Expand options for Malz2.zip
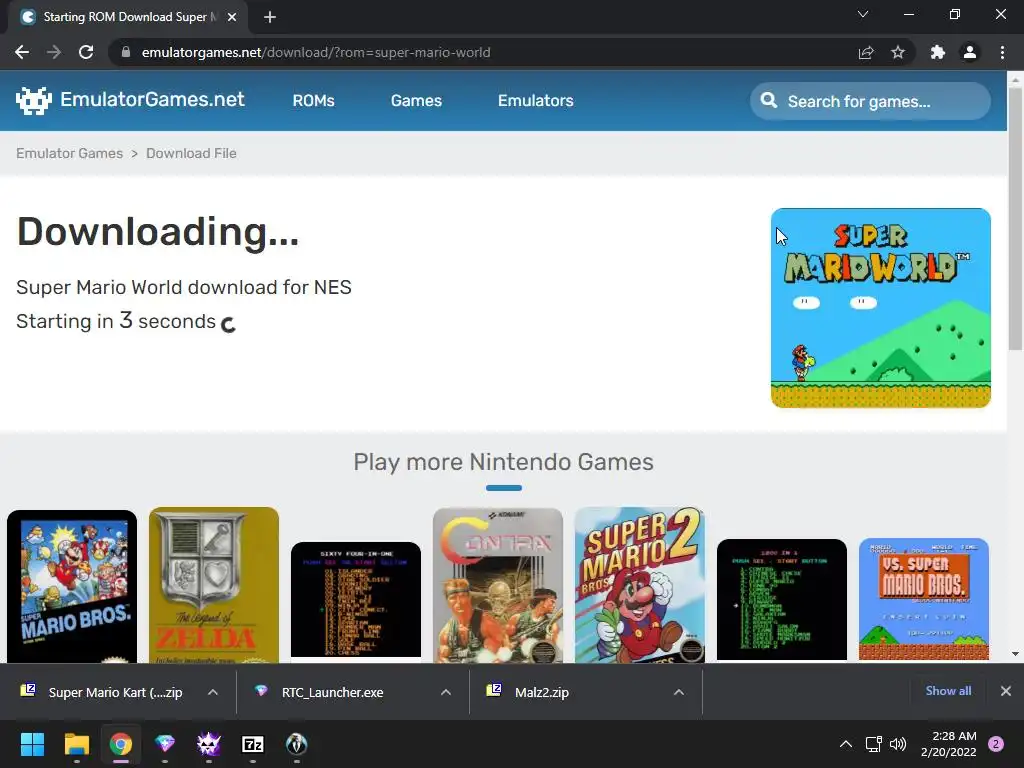Screen dimensions: 1024x768 (679, 692)
